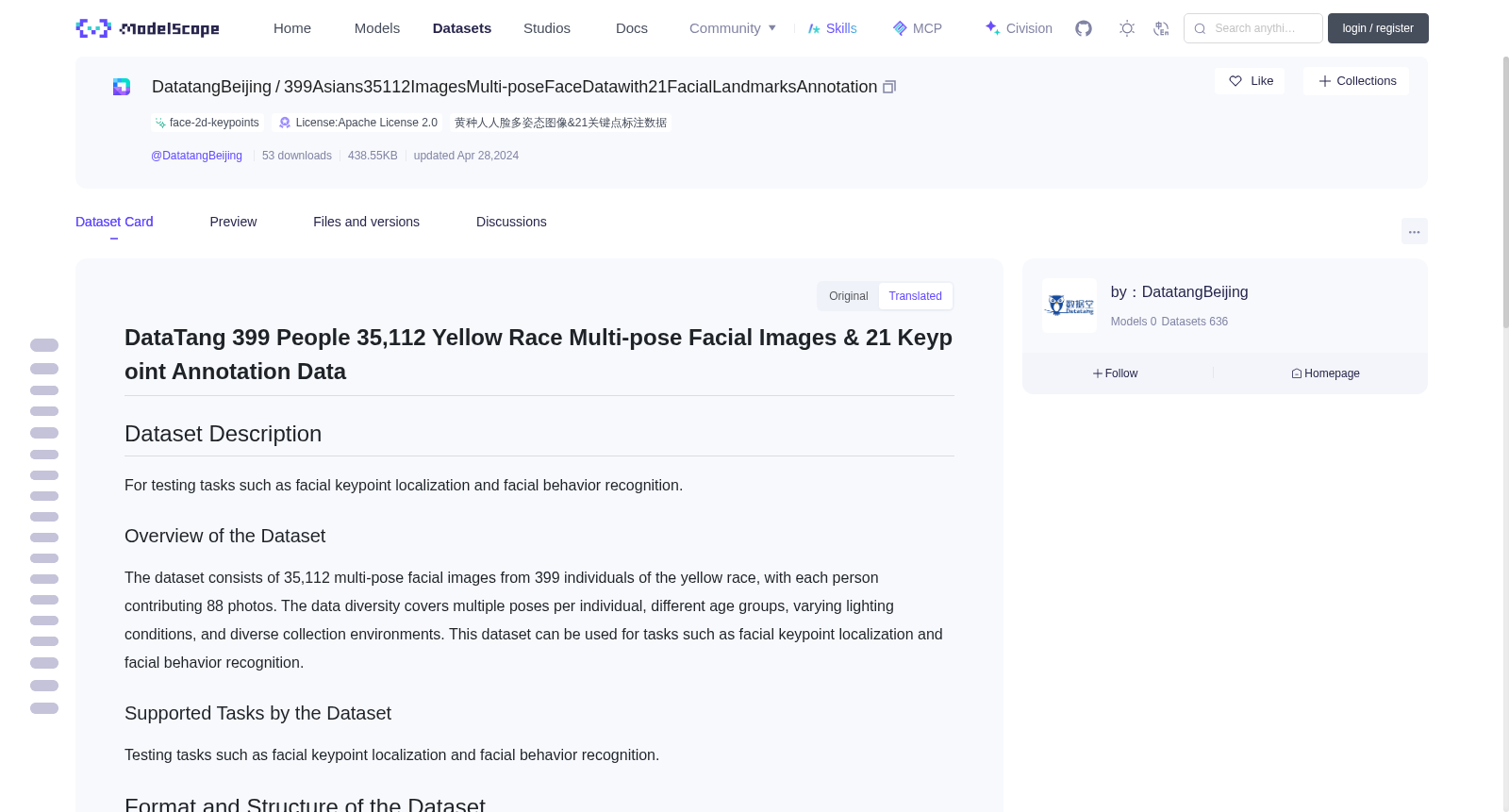This screenshot has width=1509, height=812.
Task: Open the GitHub icon link
Action: 1084,28
